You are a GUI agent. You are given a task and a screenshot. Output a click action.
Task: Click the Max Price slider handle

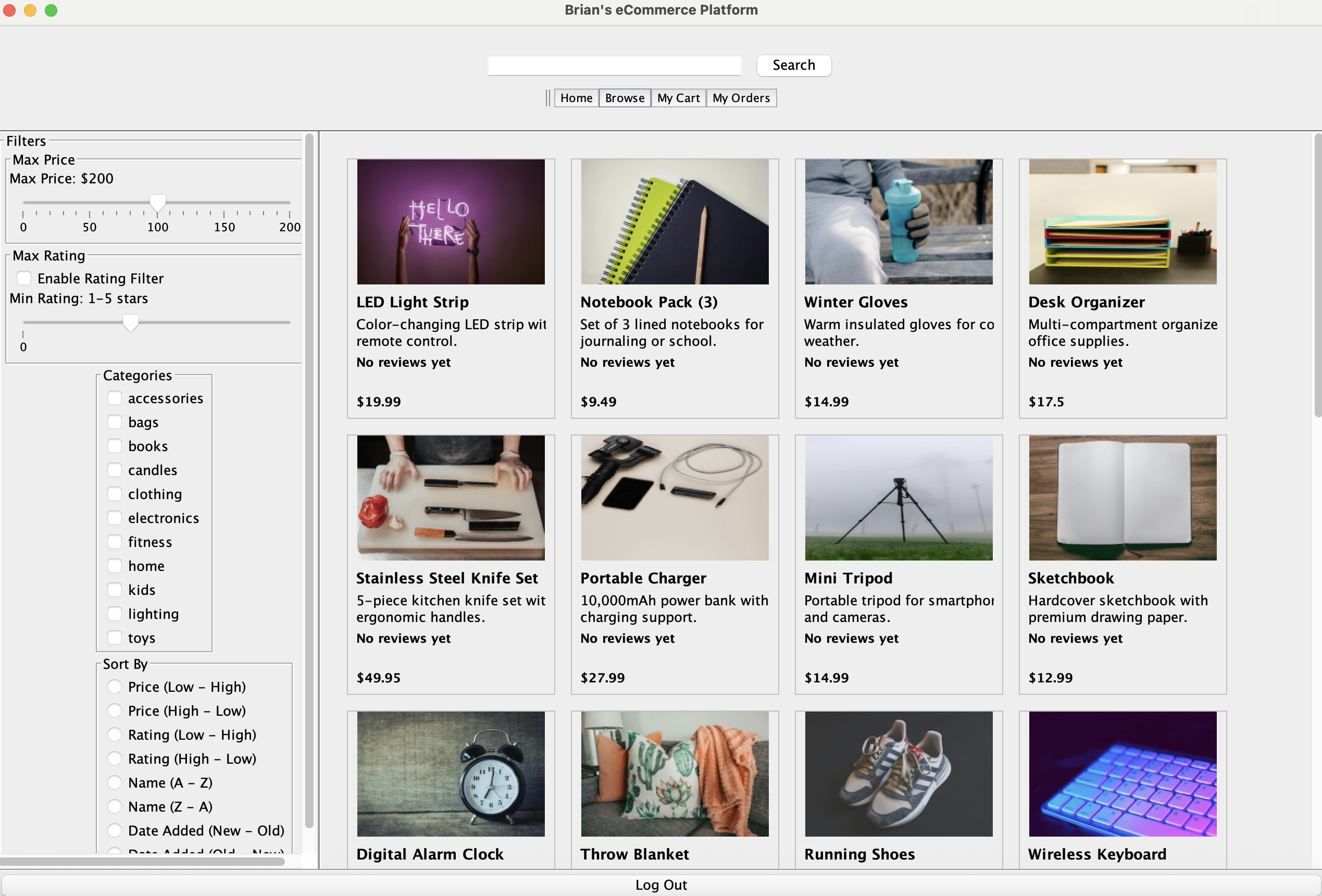click(158, 203)
